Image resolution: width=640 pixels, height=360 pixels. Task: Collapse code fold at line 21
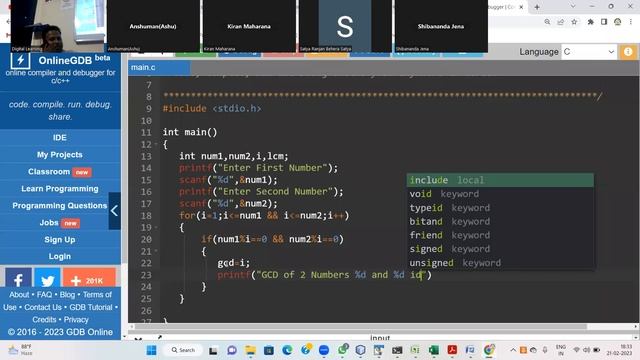pos(156,251)
